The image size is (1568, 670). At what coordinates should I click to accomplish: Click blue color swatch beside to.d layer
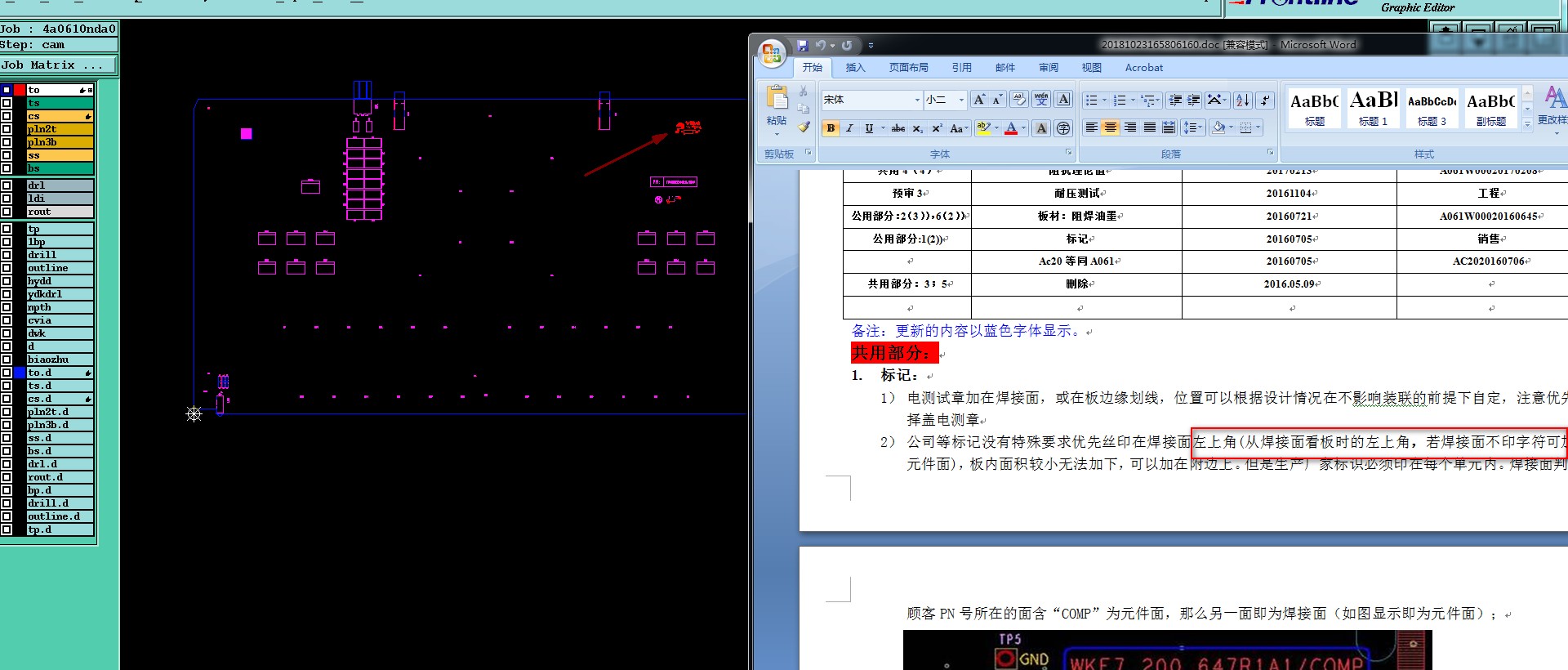pos(20,373)
